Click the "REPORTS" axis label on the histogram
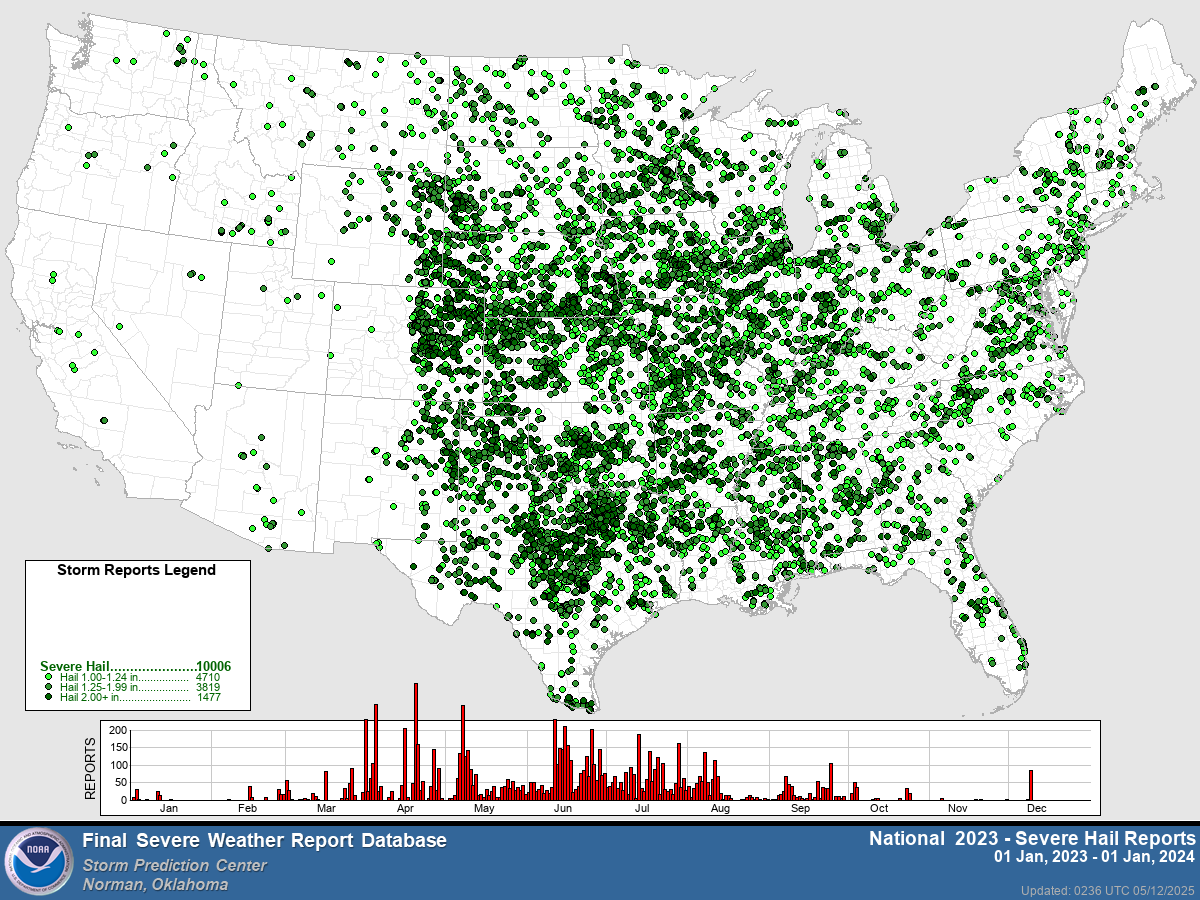1200x900 pixels. click(x=89, y=768)
